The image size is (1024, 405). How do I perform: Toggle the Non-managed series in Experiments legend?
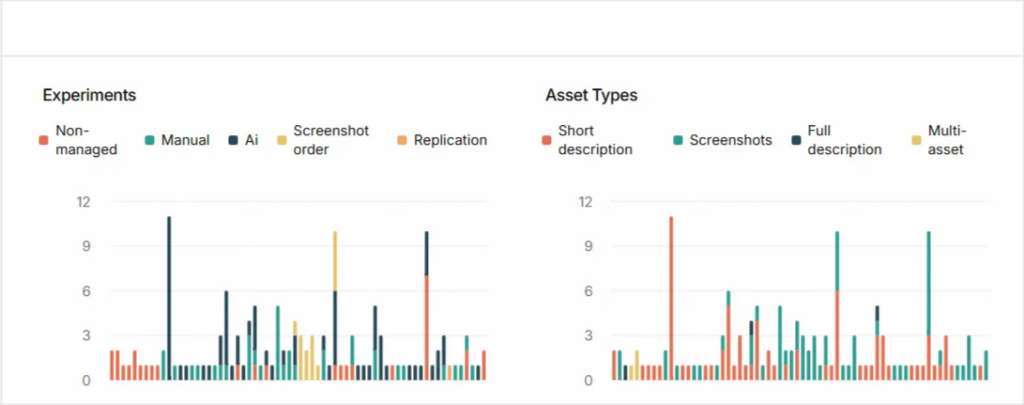tap(72, 140)
